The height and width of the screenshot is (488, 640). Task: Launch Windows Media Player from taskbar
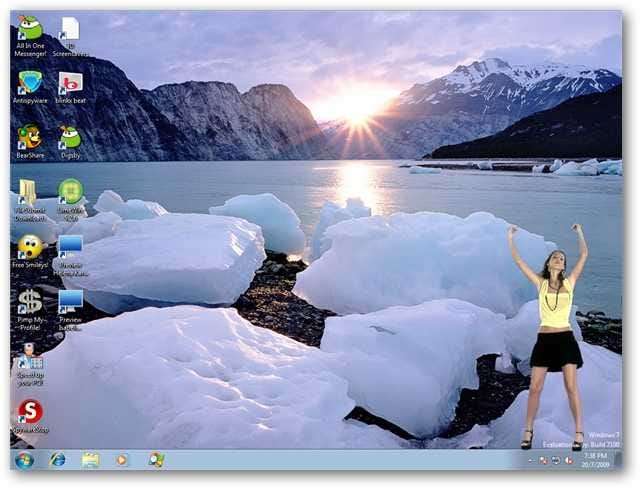click(x=121, y=460)
